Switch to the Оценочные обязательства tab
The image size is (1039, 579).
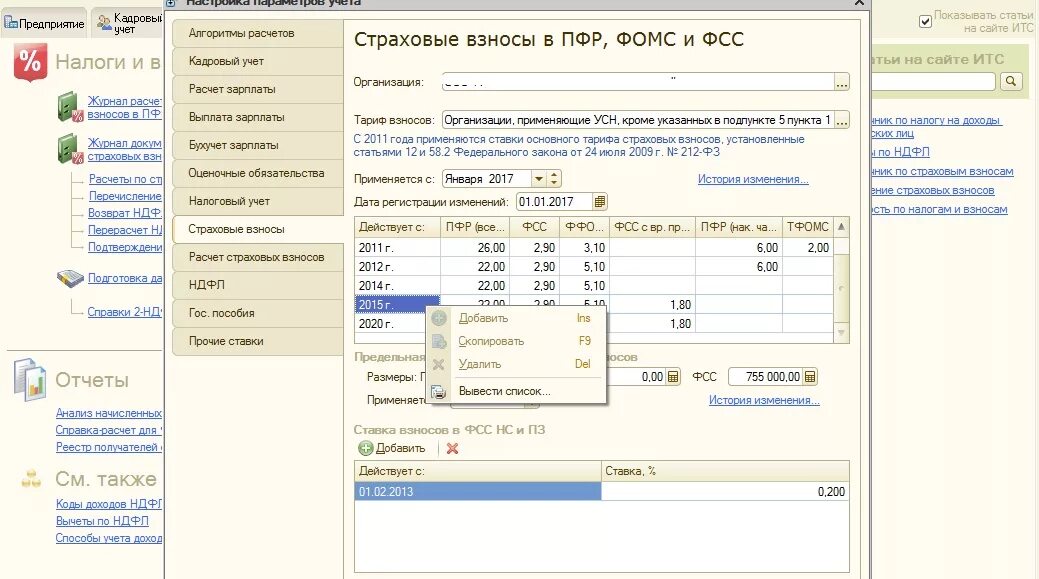[x=258, y=173]
